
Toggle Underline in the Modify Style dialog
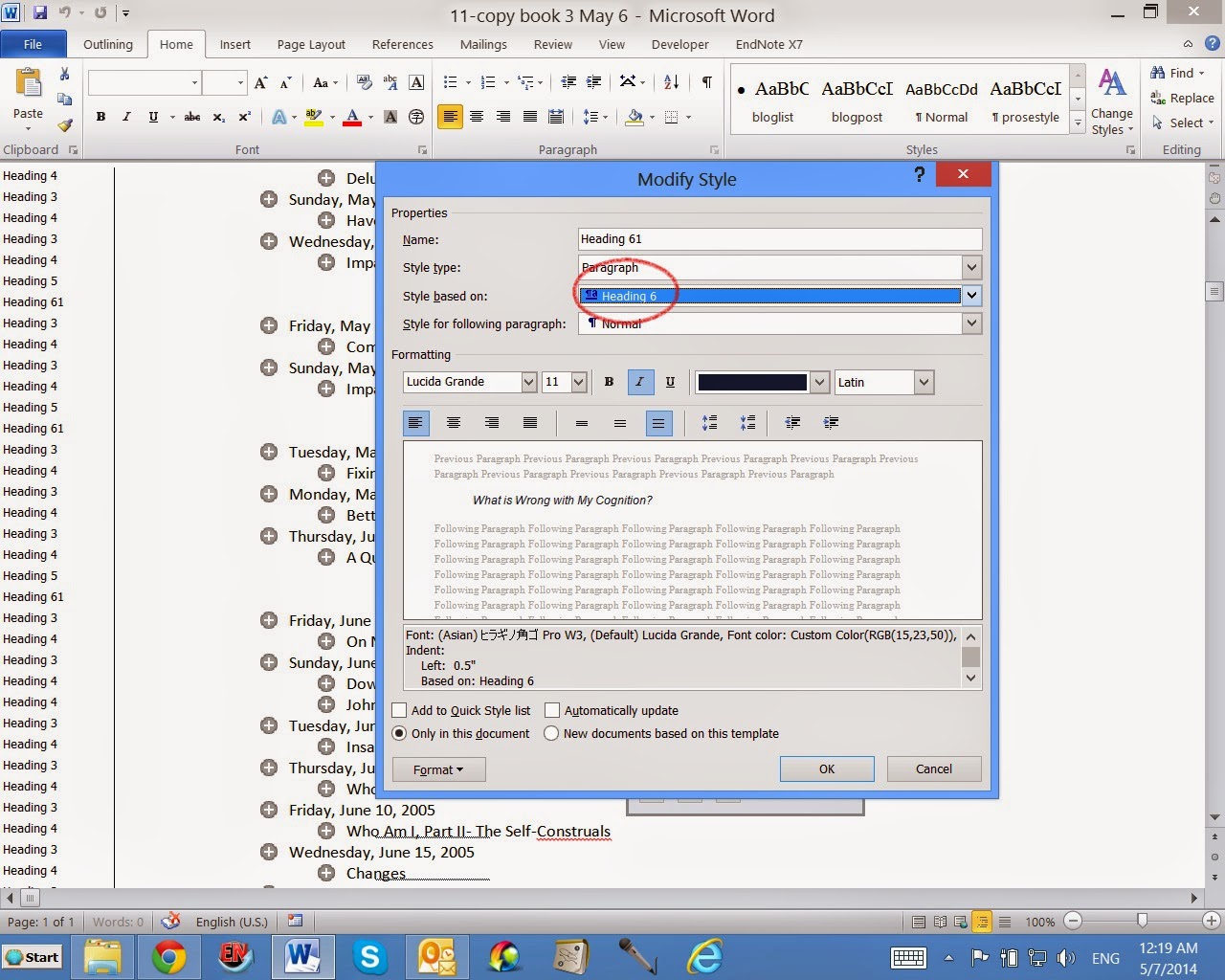(x=670, y=382)
